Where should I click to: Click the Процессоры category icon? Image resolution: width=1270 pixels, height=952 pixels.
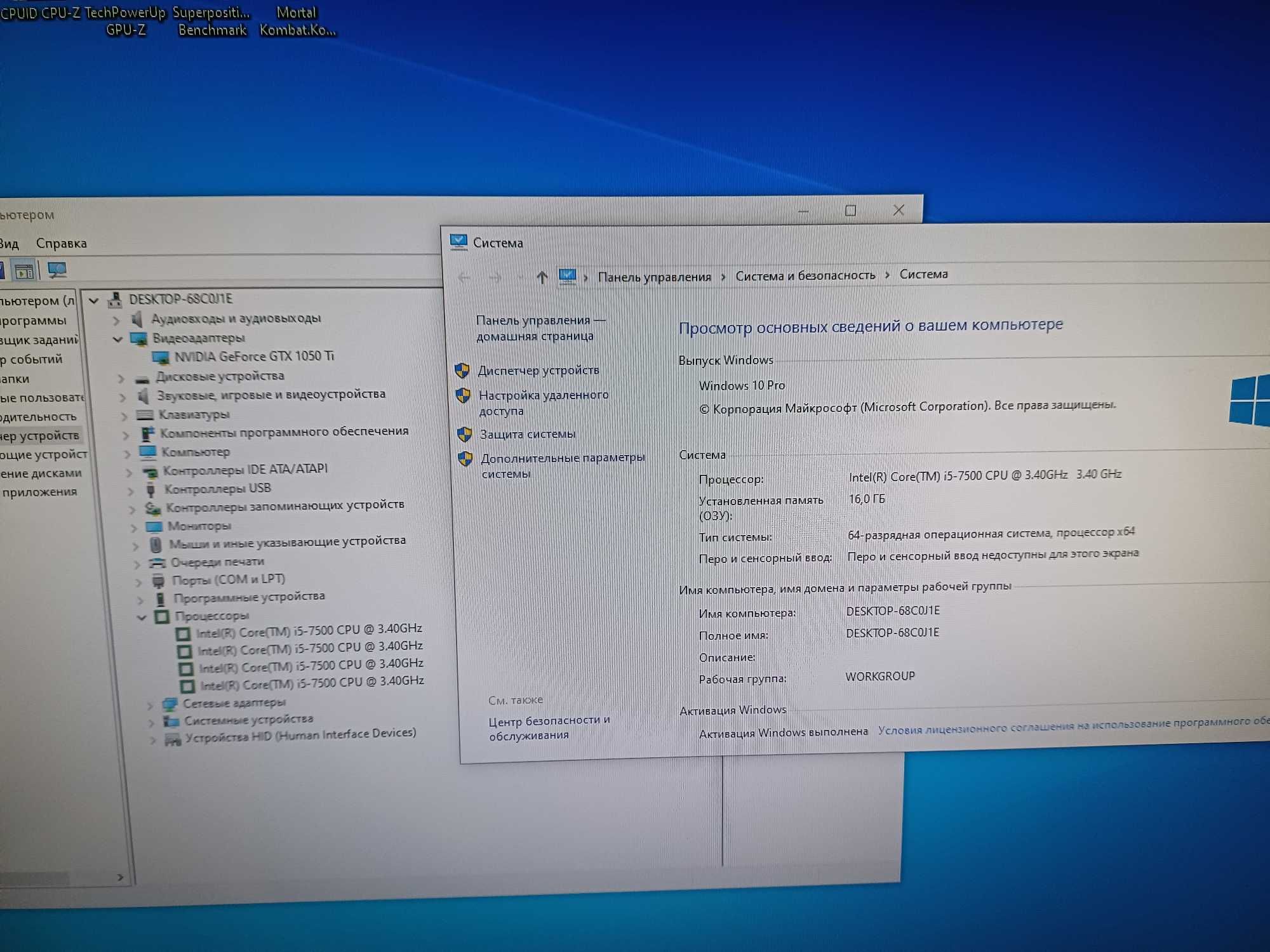162,616
